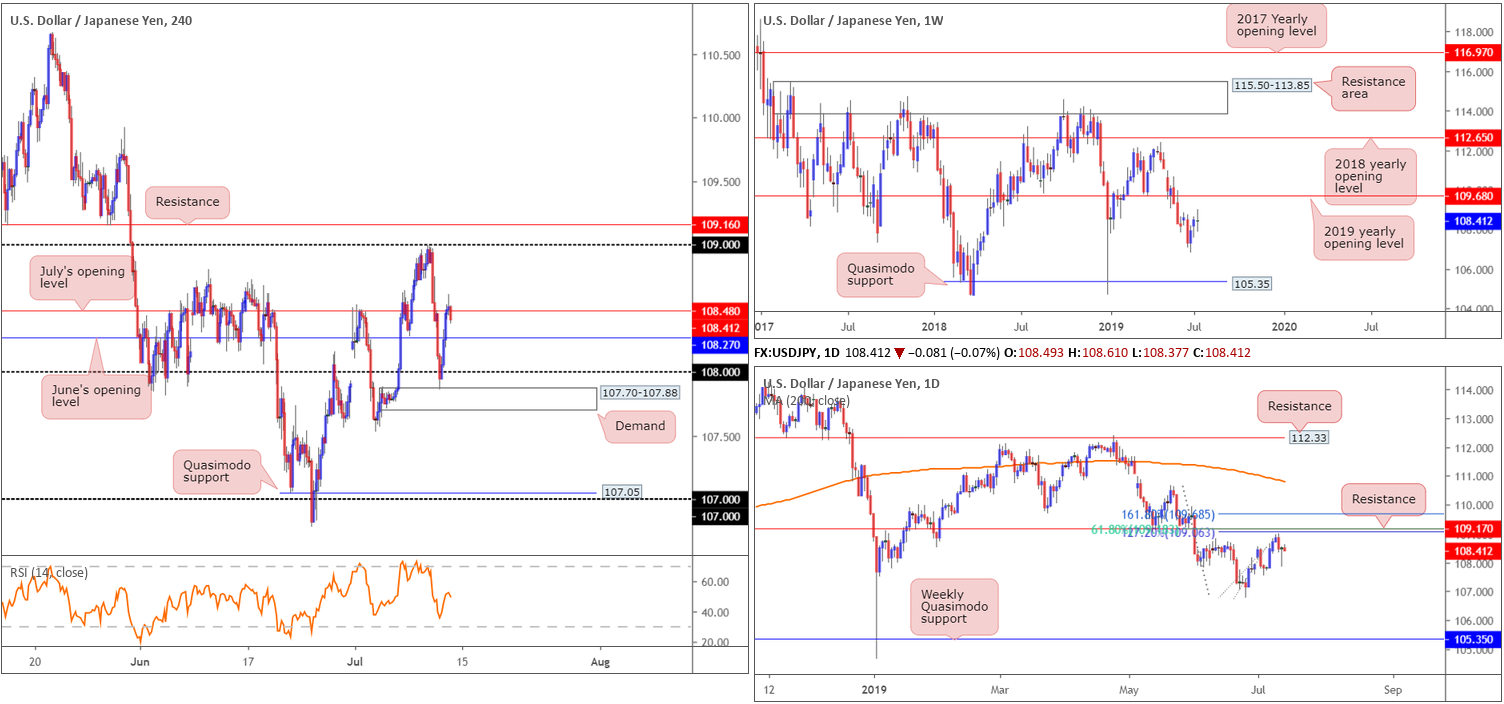Click the 110.500 value on 240 chart axis
This screenshot has height=704, width=1504.
pyautogui.click(x=720, y=54)
